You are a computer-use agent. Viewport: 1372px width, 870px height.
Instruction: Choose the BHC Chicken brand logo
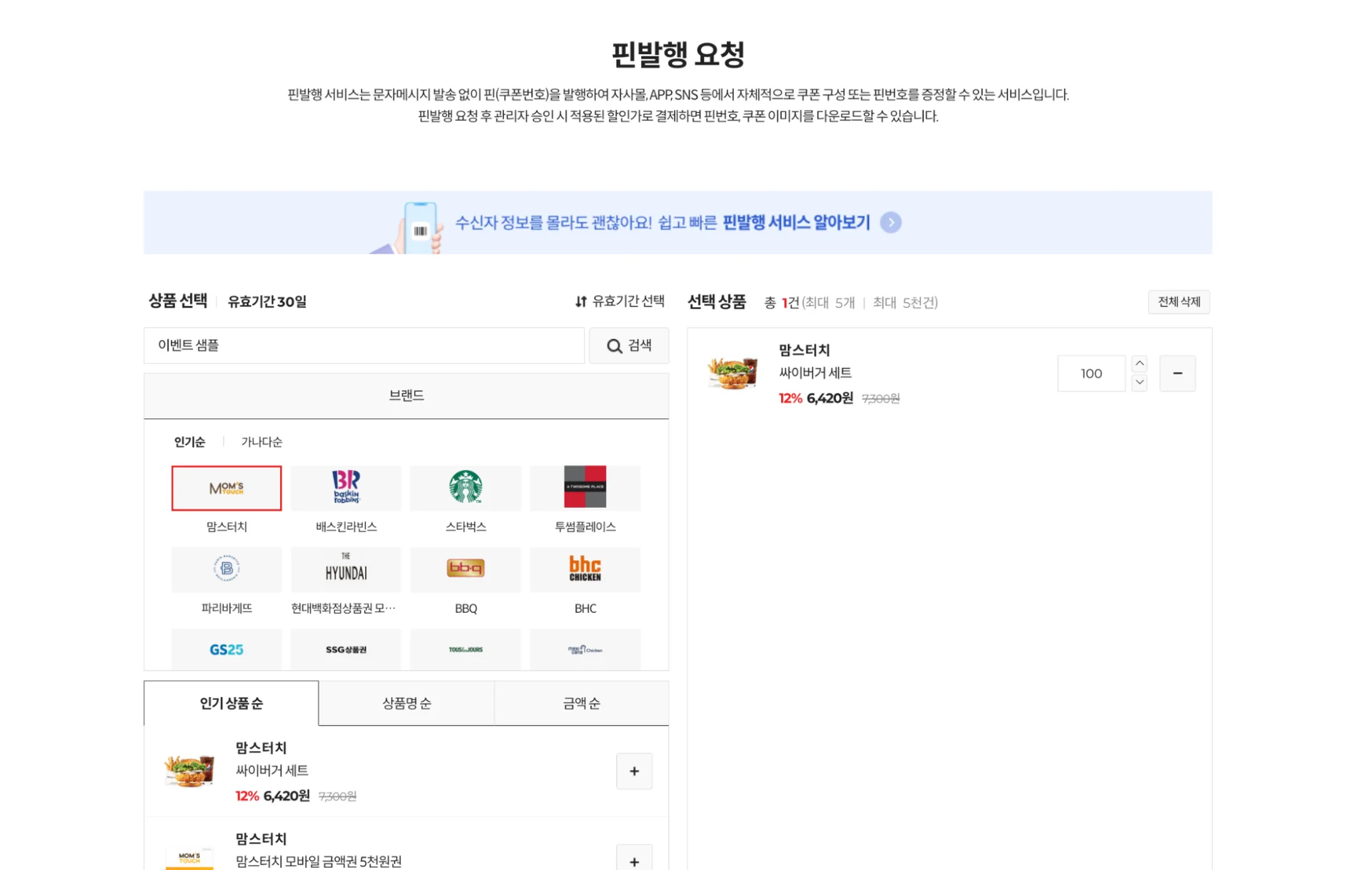point(585,569)
